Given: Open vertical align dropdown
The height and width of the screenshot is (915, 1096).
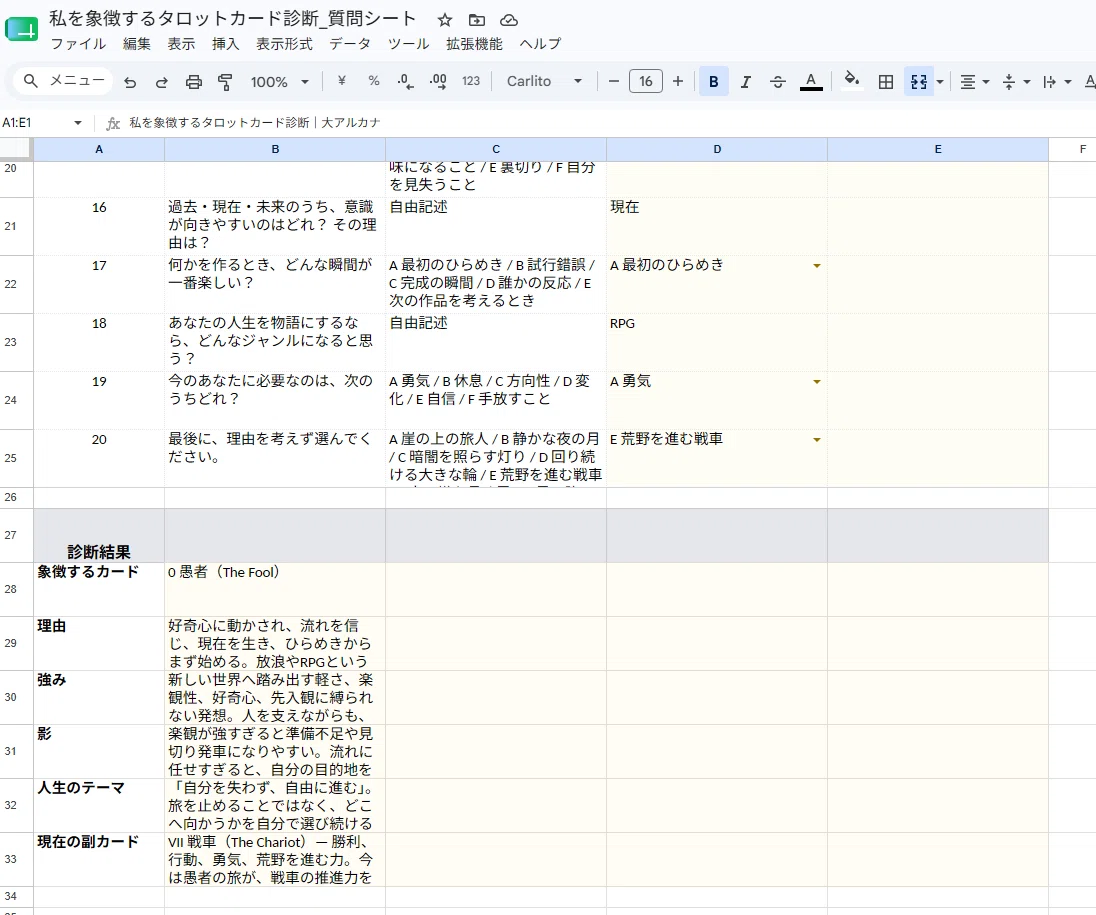Looking at the screenshot, I should (1016, 82).
